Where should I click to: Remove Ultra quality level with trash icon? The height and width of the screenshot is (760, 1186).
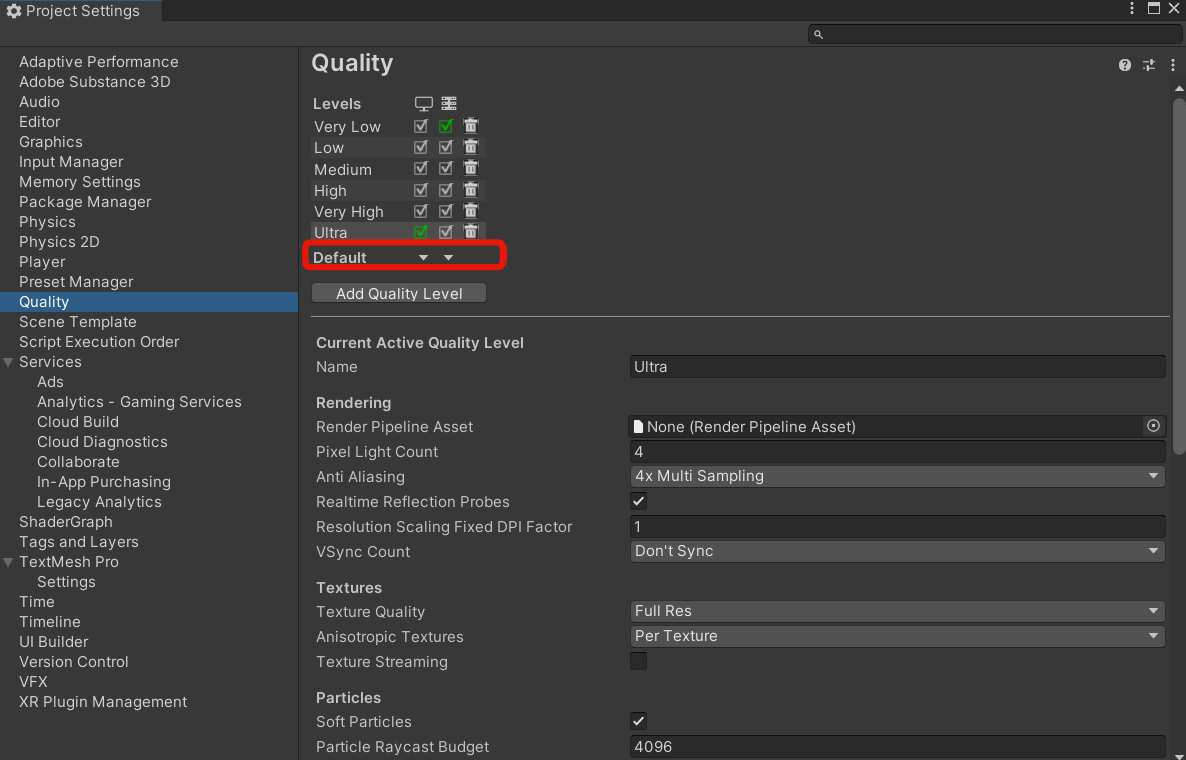471,232
